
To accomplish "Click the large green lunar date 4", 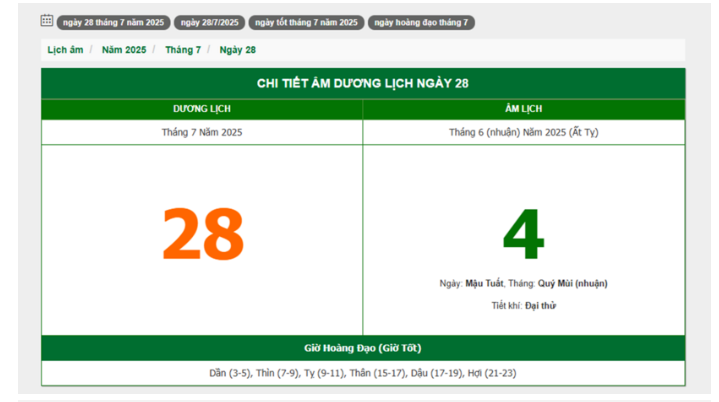I will [523, 236].
